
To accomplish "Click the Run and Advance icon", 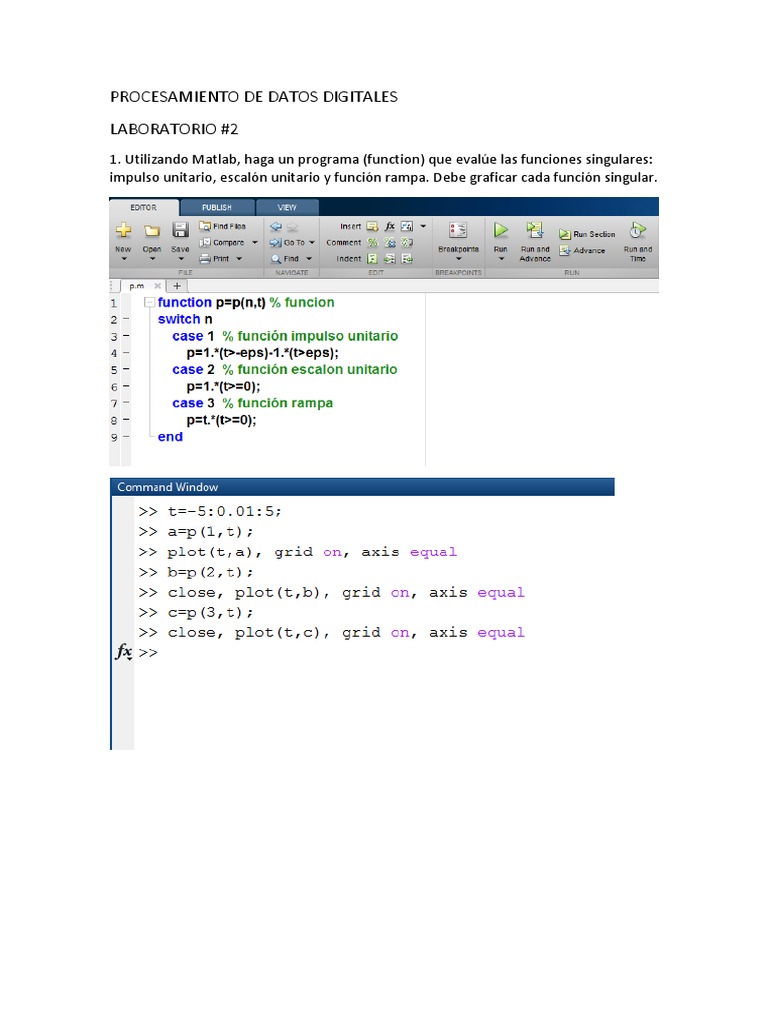I will [535, 230].
